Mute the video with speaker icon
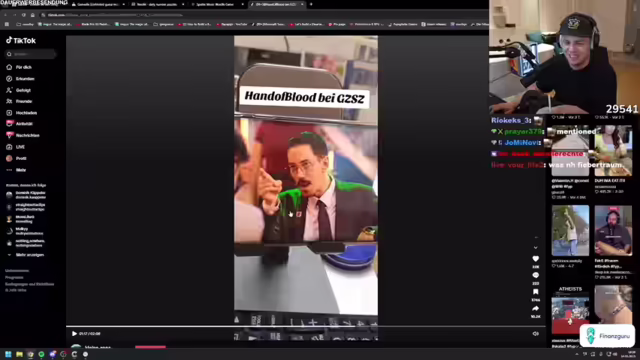The image size is (640, 360). (x=536, y=333)
